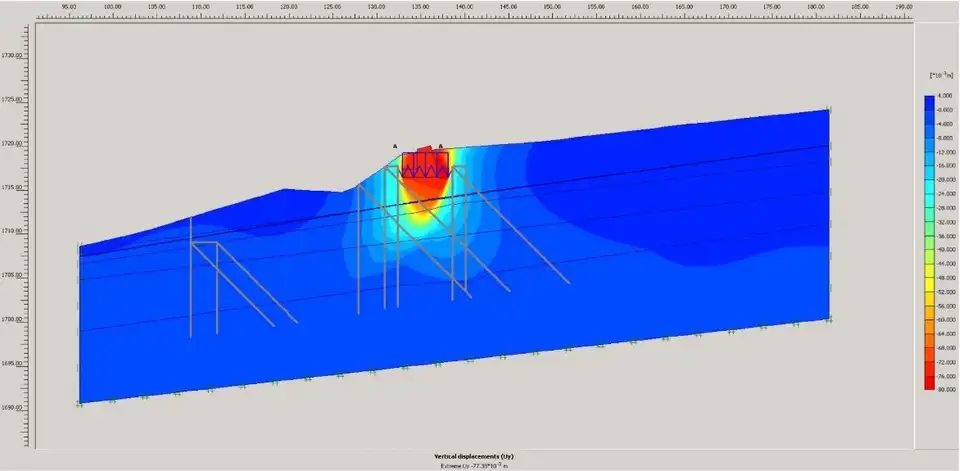
Task: Click the 1700.00 mark on the vertical ruler
Action: (12, 319)
